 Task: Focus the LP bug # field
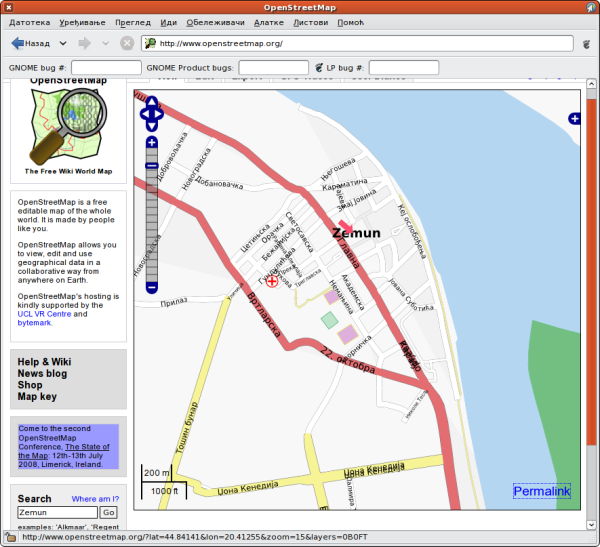click(404, 68)
